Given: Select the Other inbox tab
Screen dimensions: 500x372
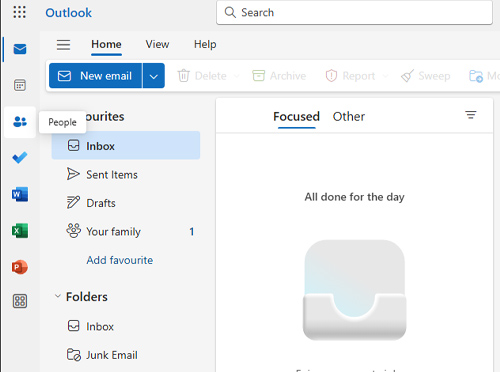Looking at the screenshot, I should (x=349, y=116).
